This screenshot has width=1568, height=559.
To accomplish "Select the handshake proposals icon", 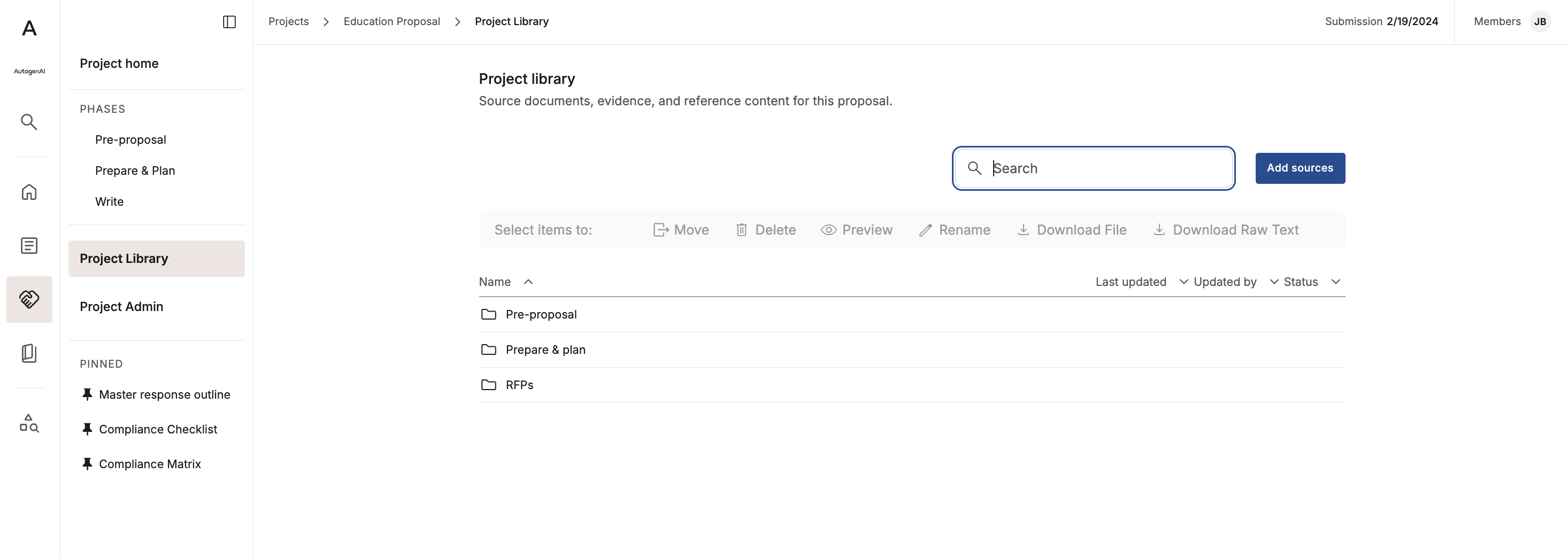I will 29,299.
